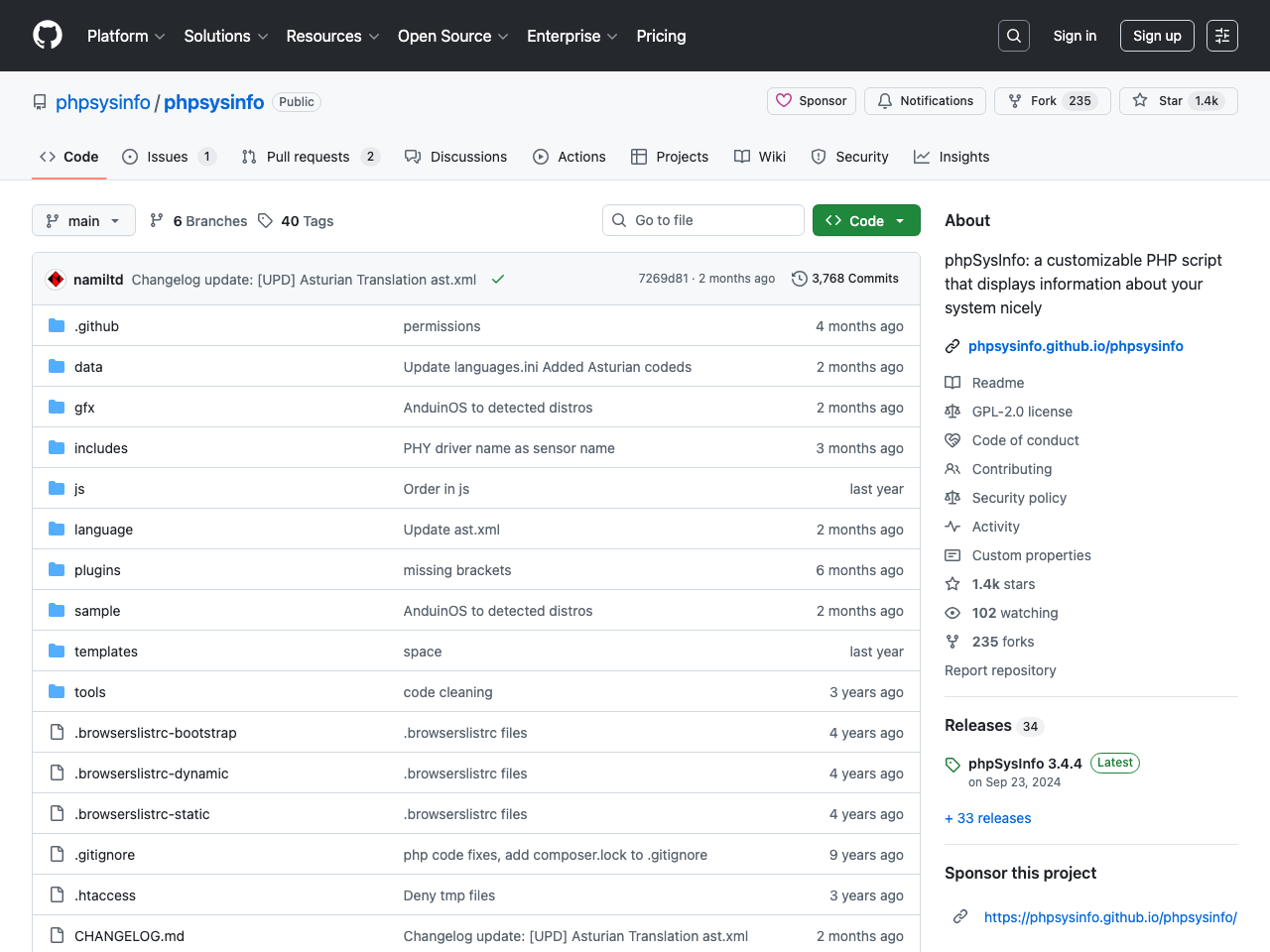Click the GitHub logo icon
The image size is (1270, 952).
(48, 36)
